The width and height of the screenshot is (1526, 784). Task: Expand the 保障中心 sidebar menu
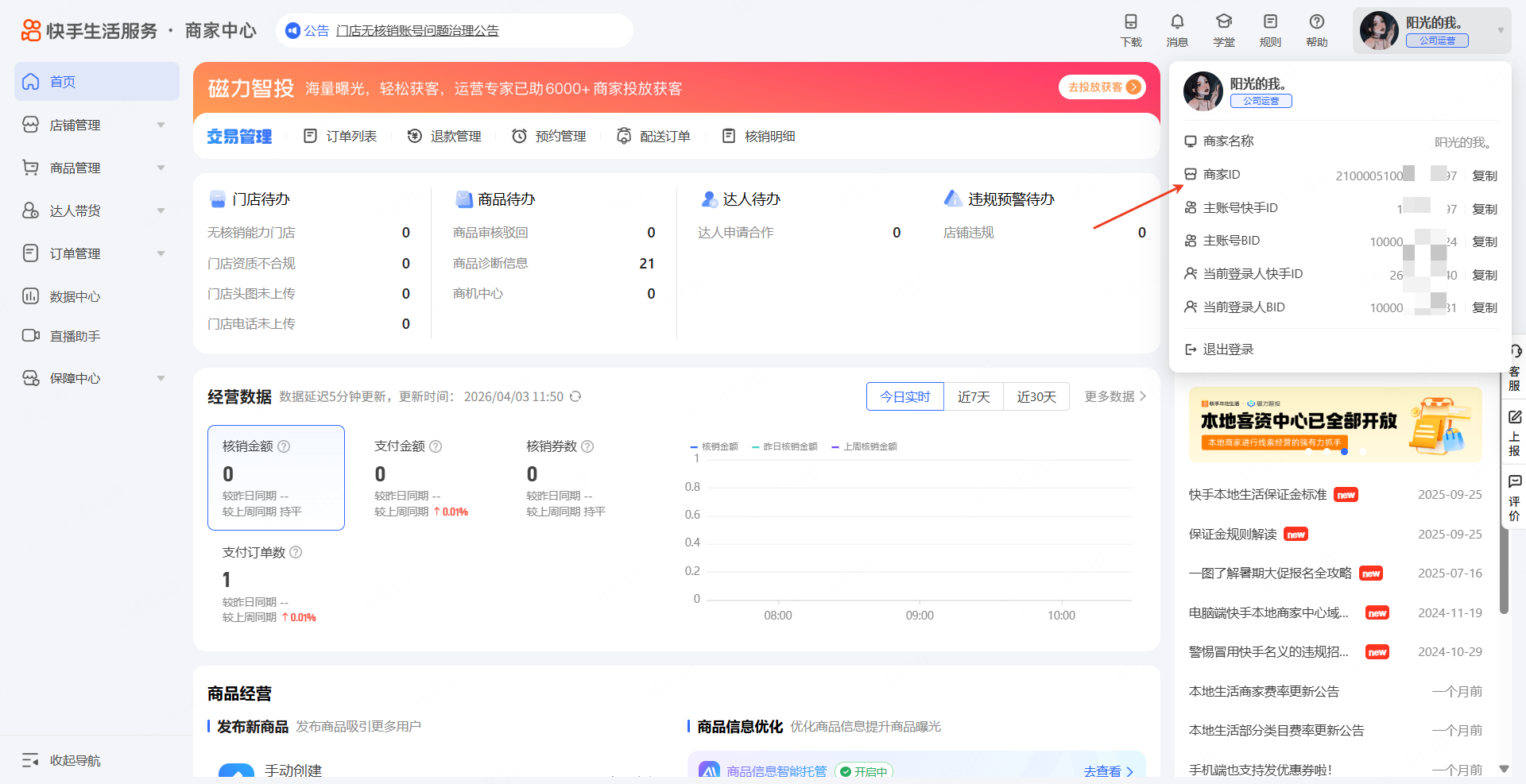pyautogui.click(x=161, y=378)
